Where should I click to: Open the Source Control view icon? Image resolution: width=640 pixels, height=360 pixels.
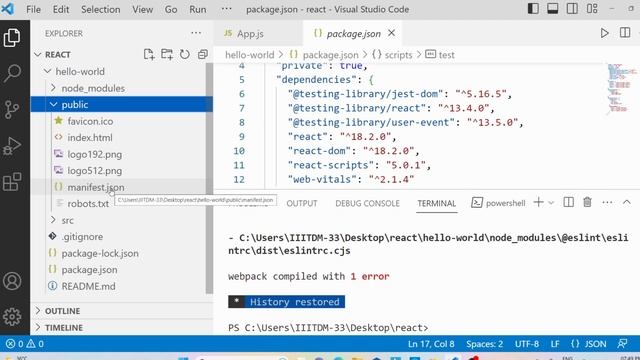12,109
